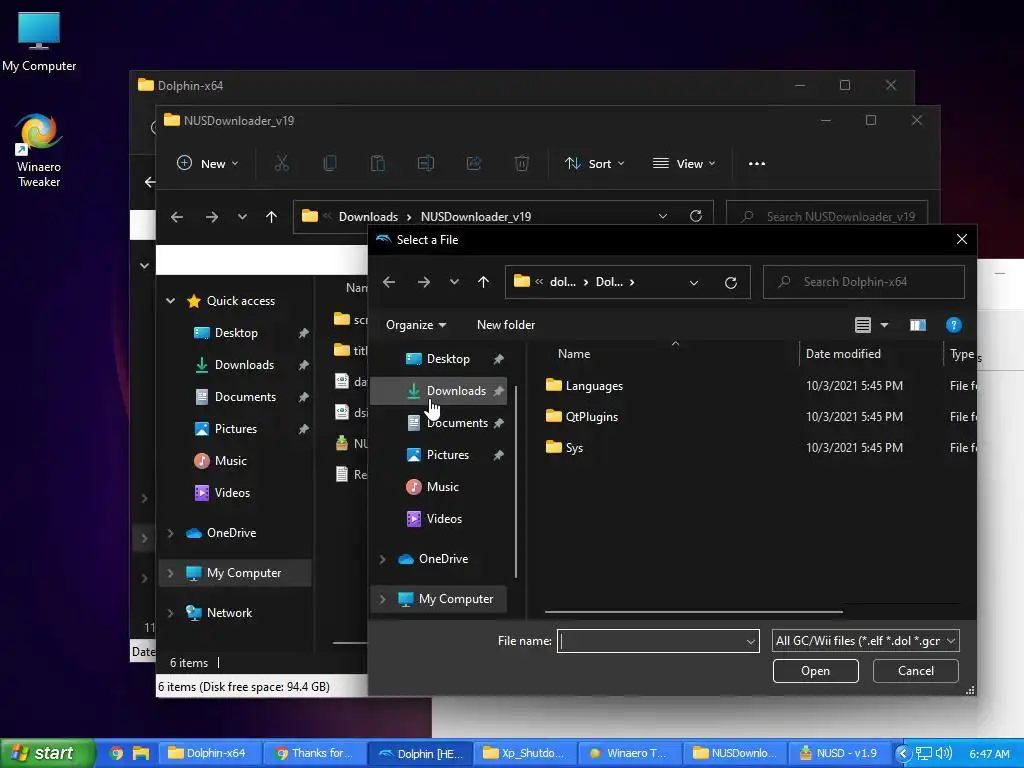This screenshot has height=768, width=1024.
Task: Expand address bar dropdown in Select a File dialog
Action: point(694,283)
